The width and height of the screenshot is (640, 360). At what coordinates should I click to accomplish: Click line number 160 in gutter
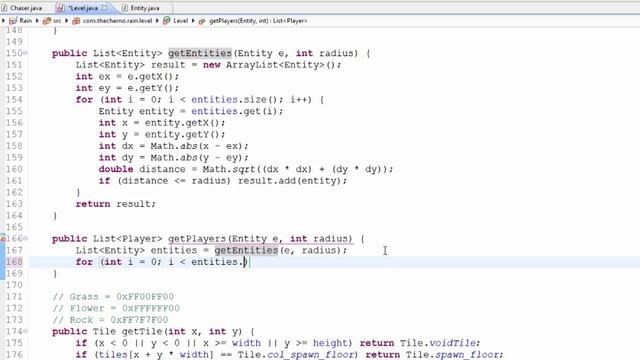(14, 169)
